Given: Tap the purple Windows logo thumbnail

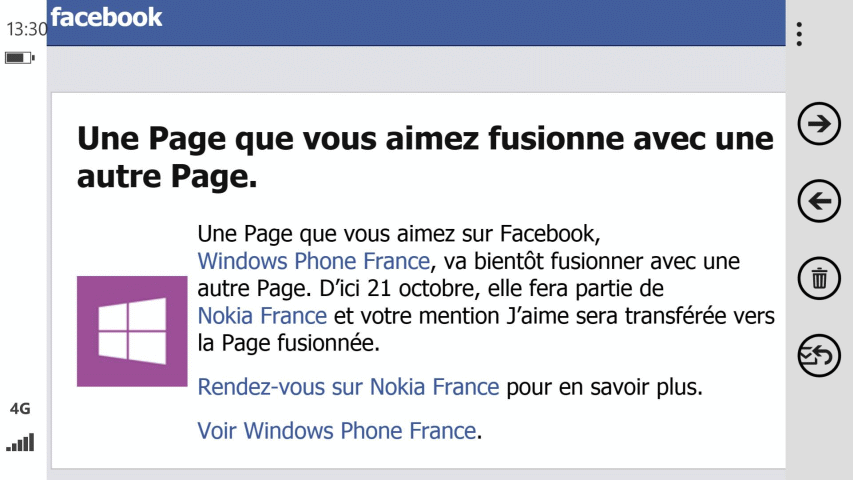Looking at the screenshot, I should point(132,331).
